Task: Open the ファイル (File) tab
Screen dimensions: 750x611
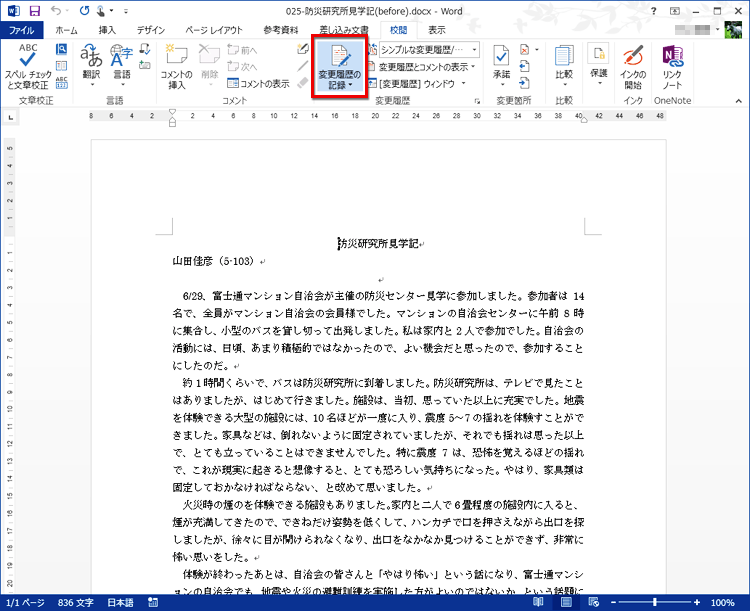Action: [x=22, y=30]
